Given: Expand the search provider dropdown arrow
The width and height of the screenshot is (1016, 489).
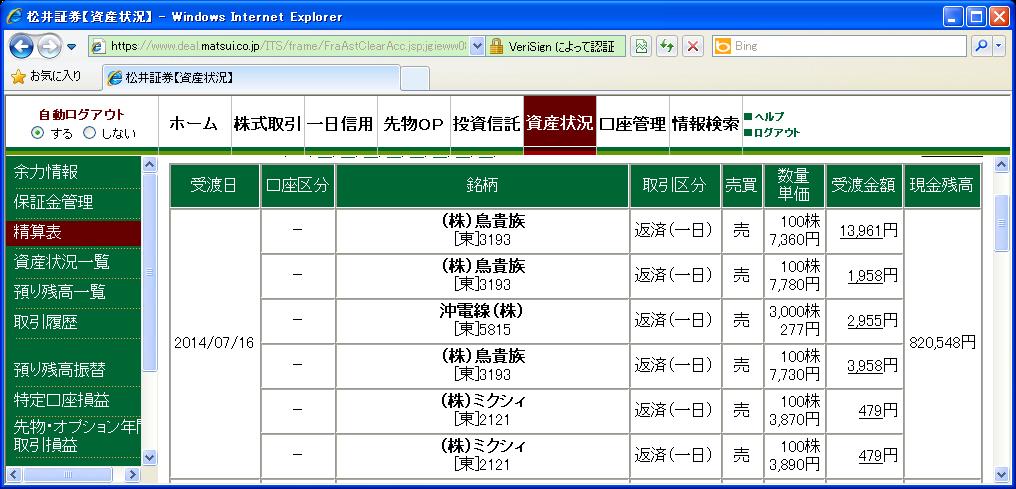Looking at the screenshot, I should (x=998, y=46).
